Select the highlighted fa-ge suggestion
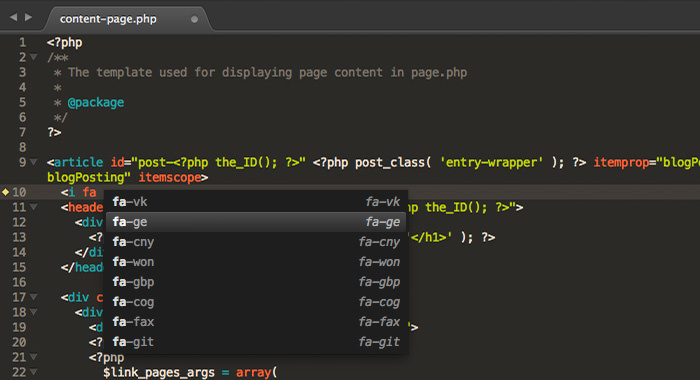The image size is (700, 380). coord(256,222)
